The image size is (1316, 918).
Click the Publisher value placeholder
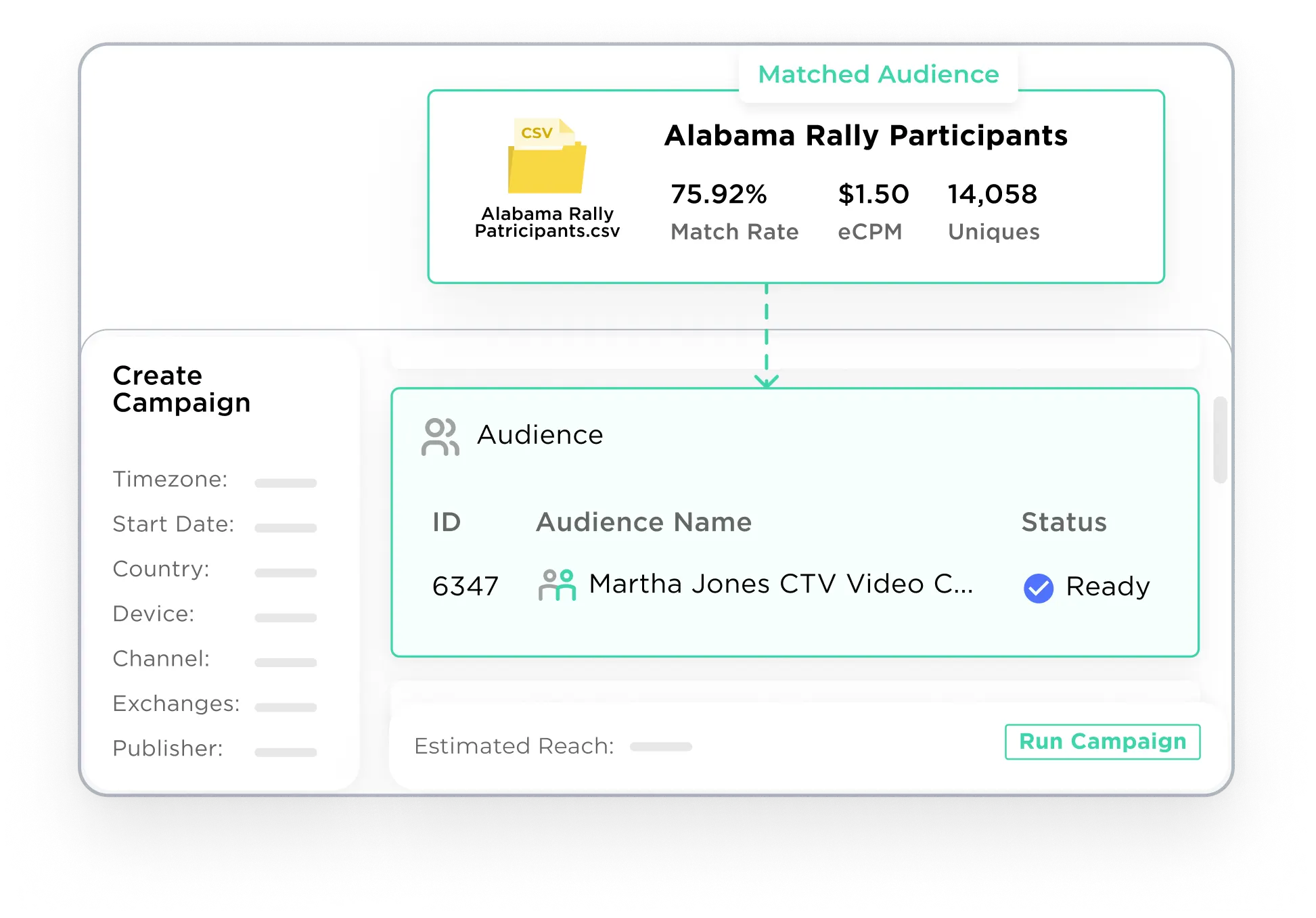click(286, 752)
